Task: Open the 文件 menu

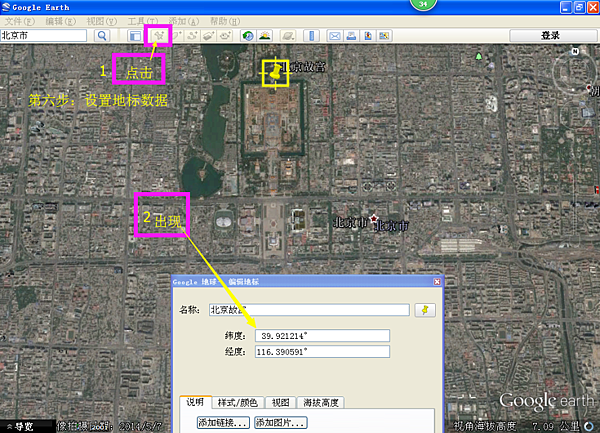Action: (20, 21)
